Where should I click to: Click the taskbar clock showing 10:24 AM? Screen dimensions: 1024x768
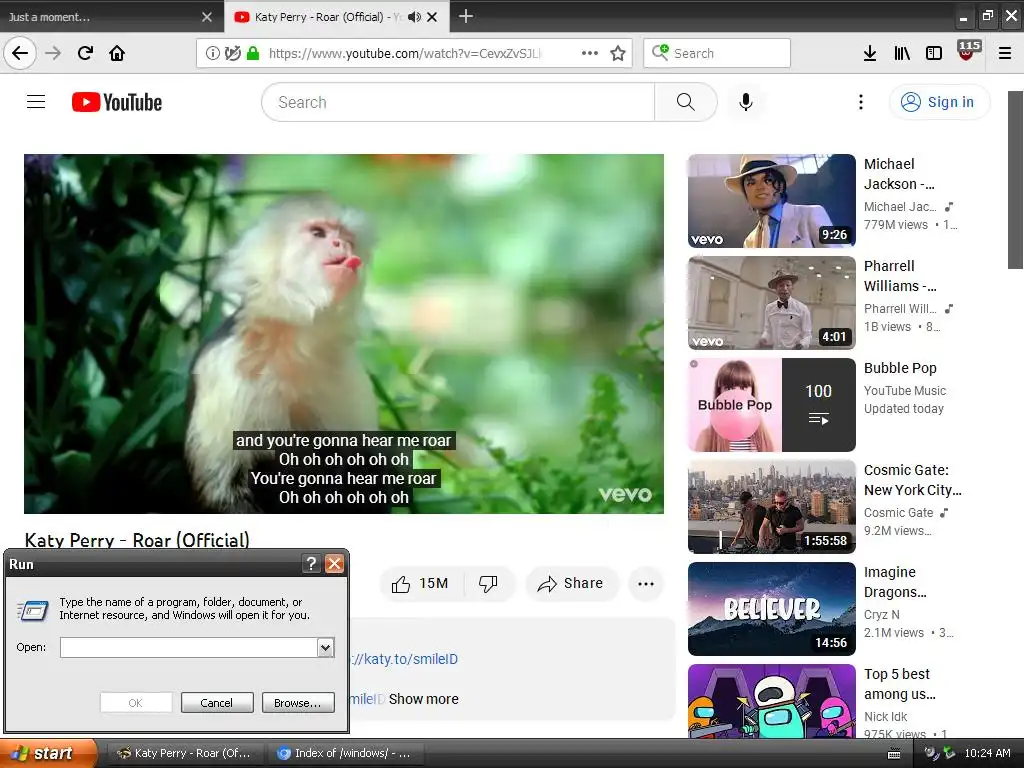click(x=987, y=753)
